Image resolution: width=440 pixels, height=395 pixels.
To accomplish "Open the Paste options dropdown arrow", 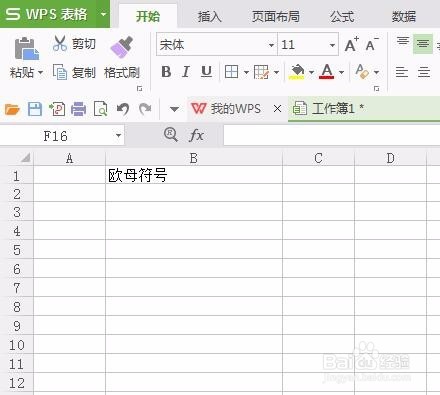I will coord(40,72).
